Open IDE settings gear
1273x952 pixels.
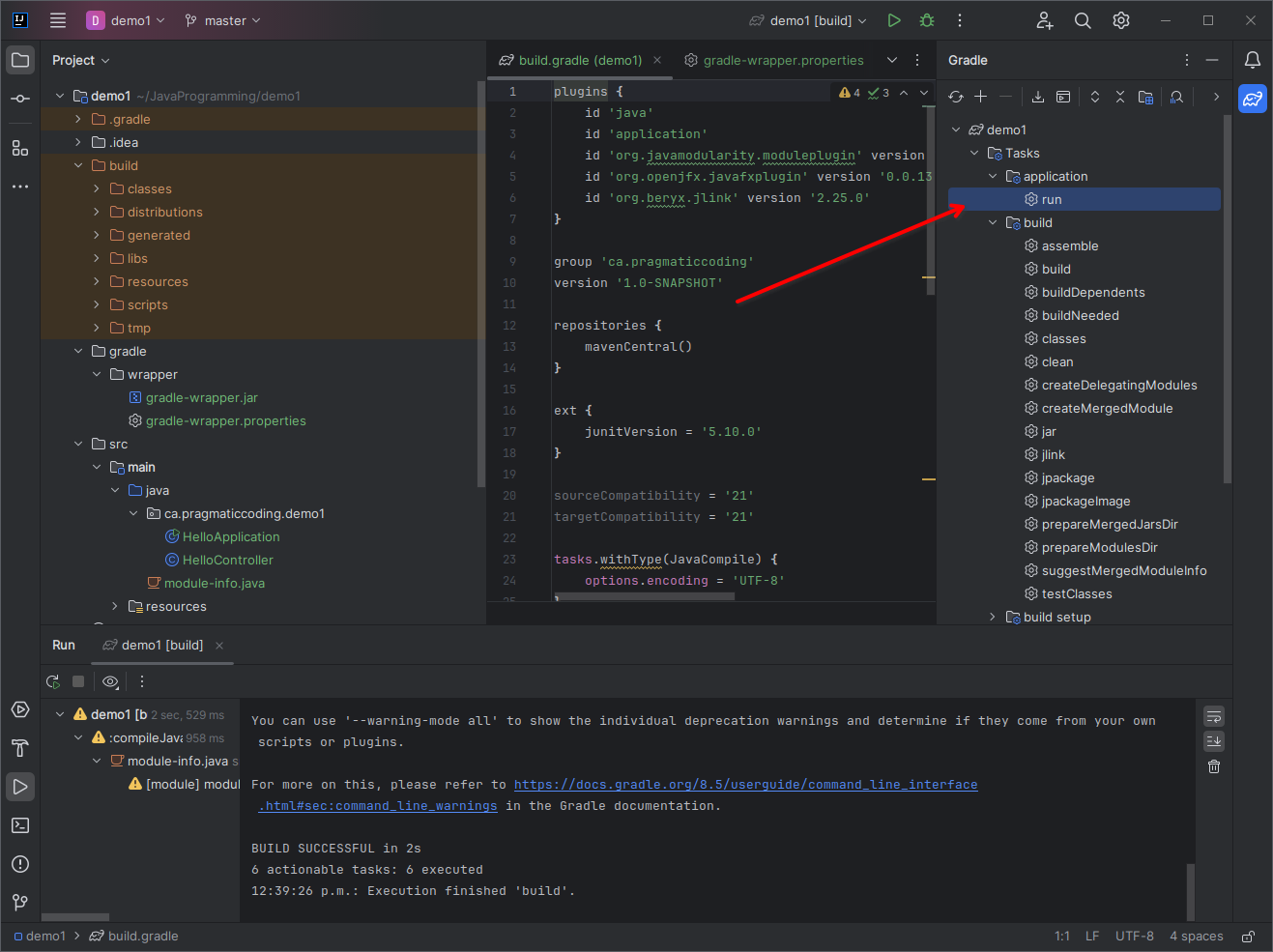1121,20
